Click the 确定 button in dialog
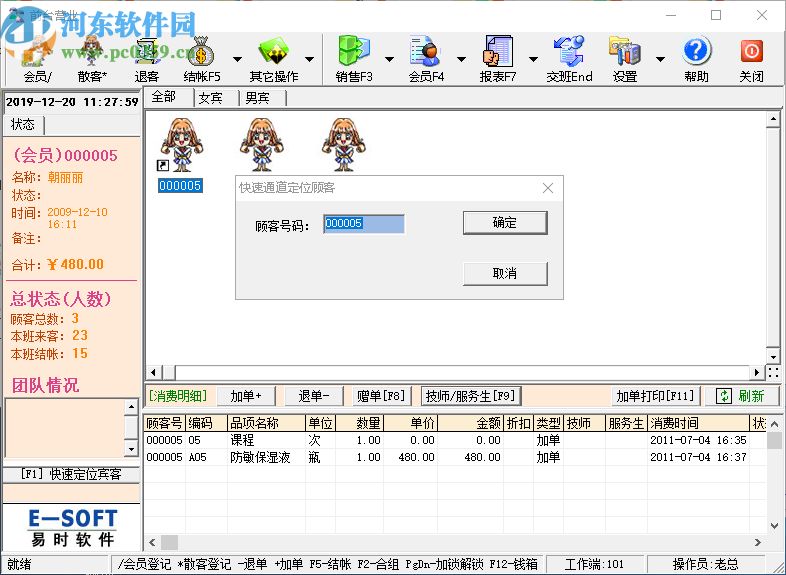The height and width of the screenshot is (575, 786). click(505, 223)
